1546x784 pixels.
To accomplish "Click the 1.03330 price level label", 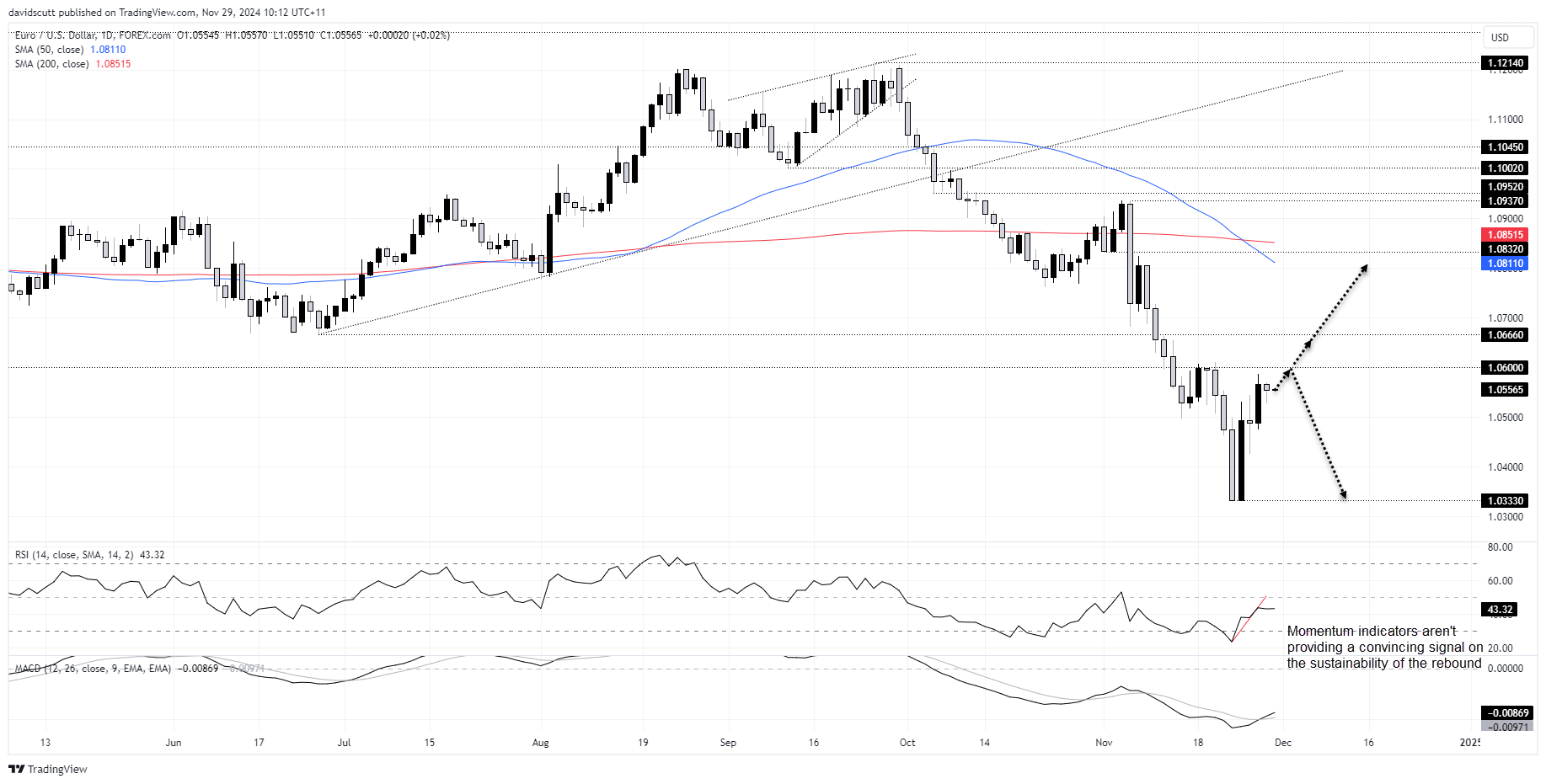I will [x=1505, y=501].
